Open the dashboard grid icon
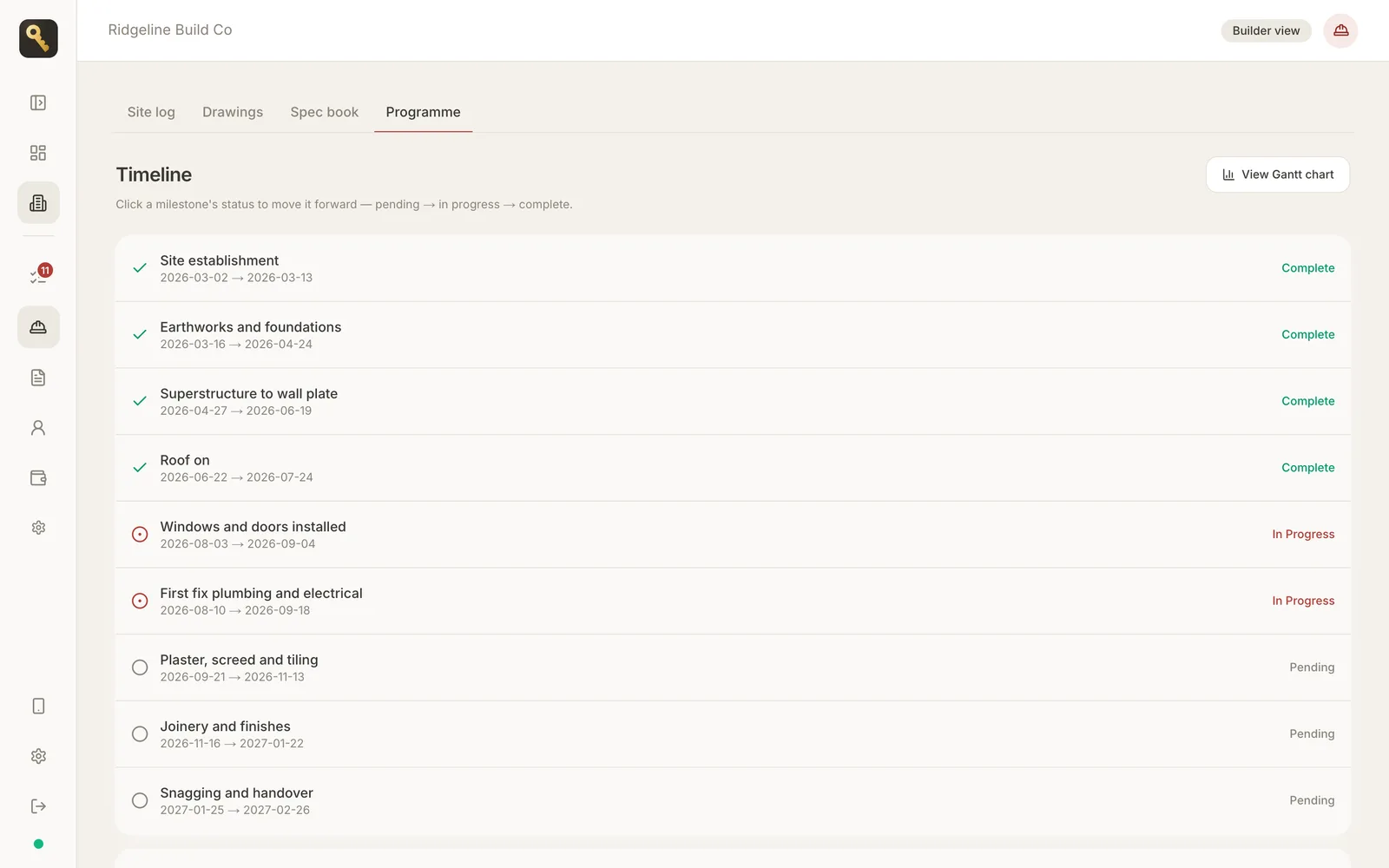Image resolution: width=1389 pixels, height=868 pixels. pos(38,153)
